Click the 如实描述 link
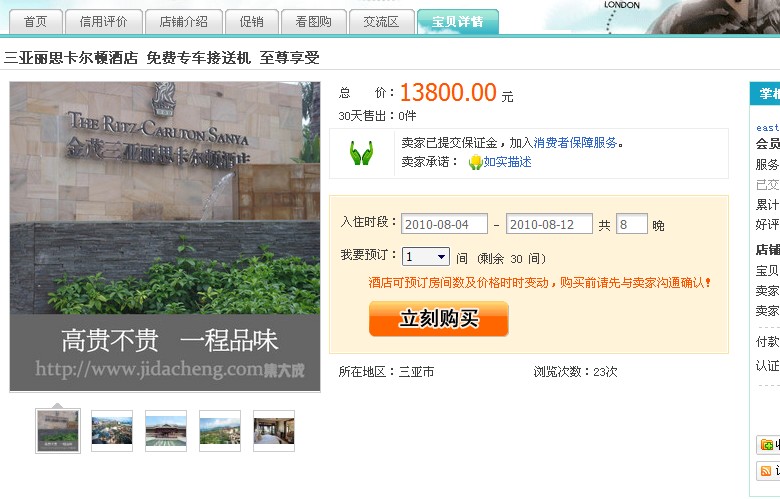The height and width of the screenshot is (499, 780). pos(507,162)
